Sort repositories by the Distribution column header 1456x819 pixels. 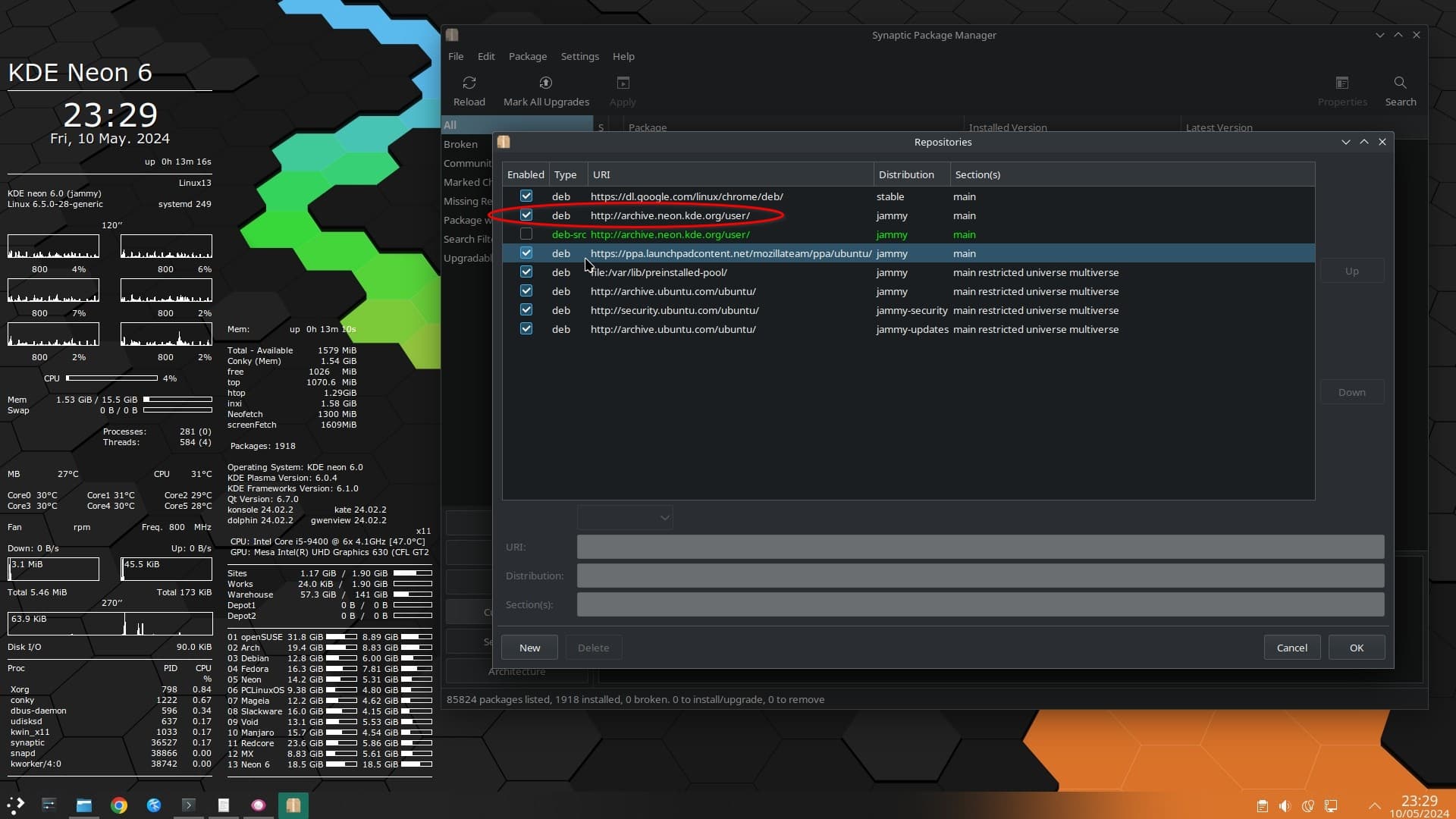click(912, 174)
